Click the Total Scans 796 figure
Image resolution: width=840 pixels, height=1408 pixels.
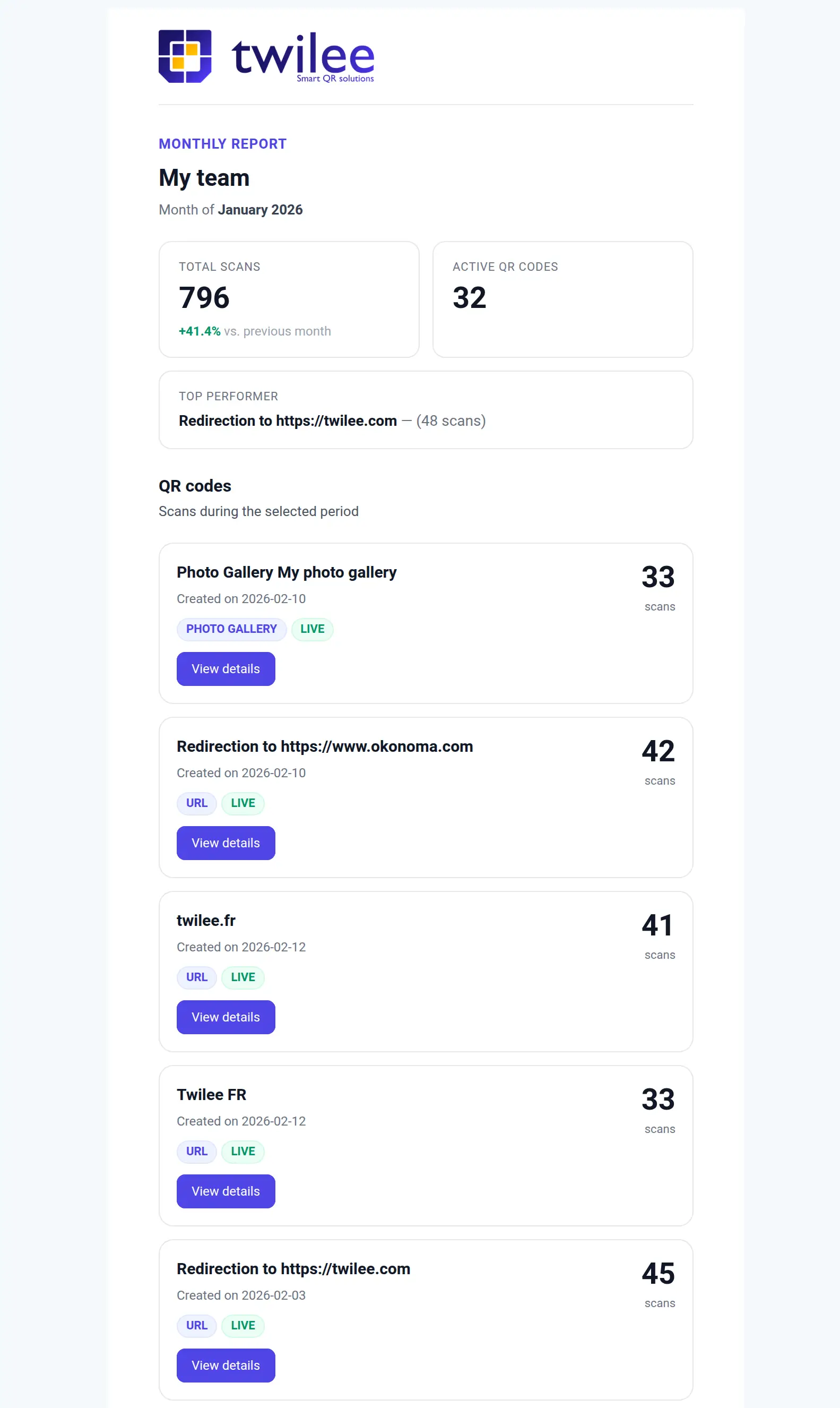(204, 297)
